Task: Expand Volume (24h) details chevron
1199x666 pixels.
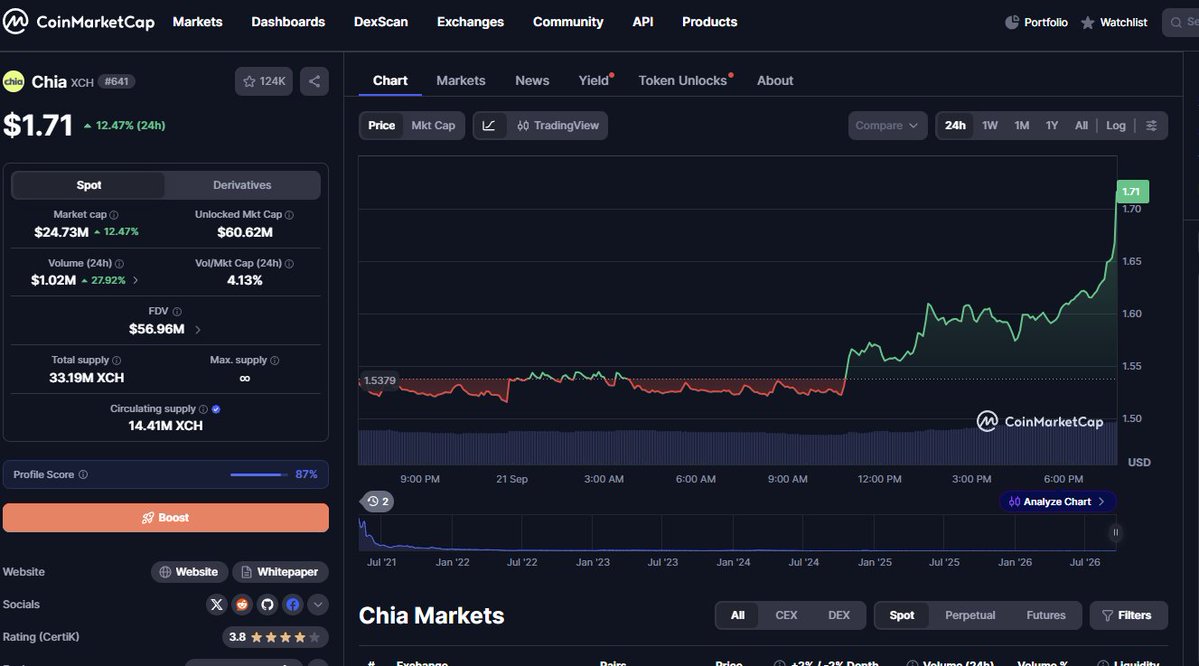Action: click(135, 281)
